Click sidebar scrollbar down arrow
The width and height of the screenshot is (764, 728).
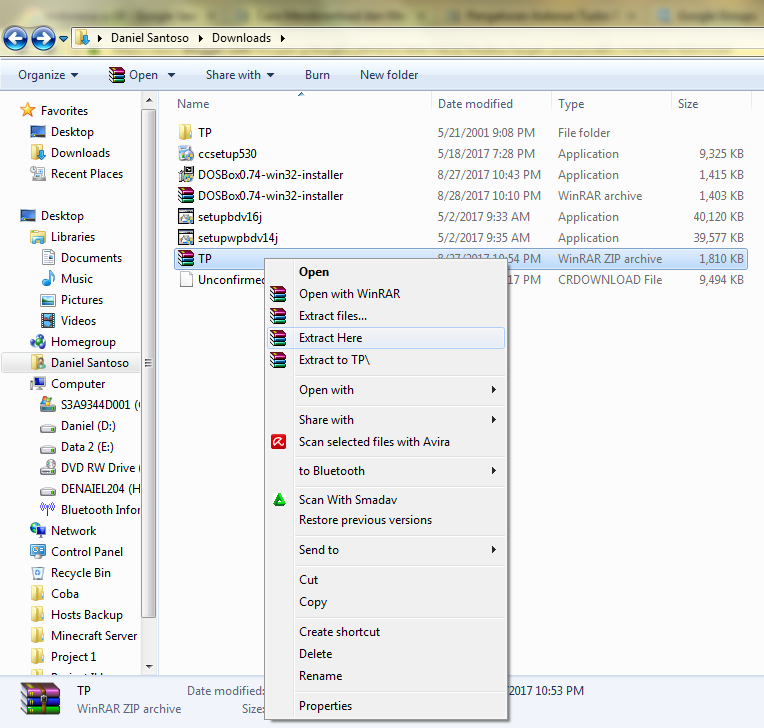[149, 666]
